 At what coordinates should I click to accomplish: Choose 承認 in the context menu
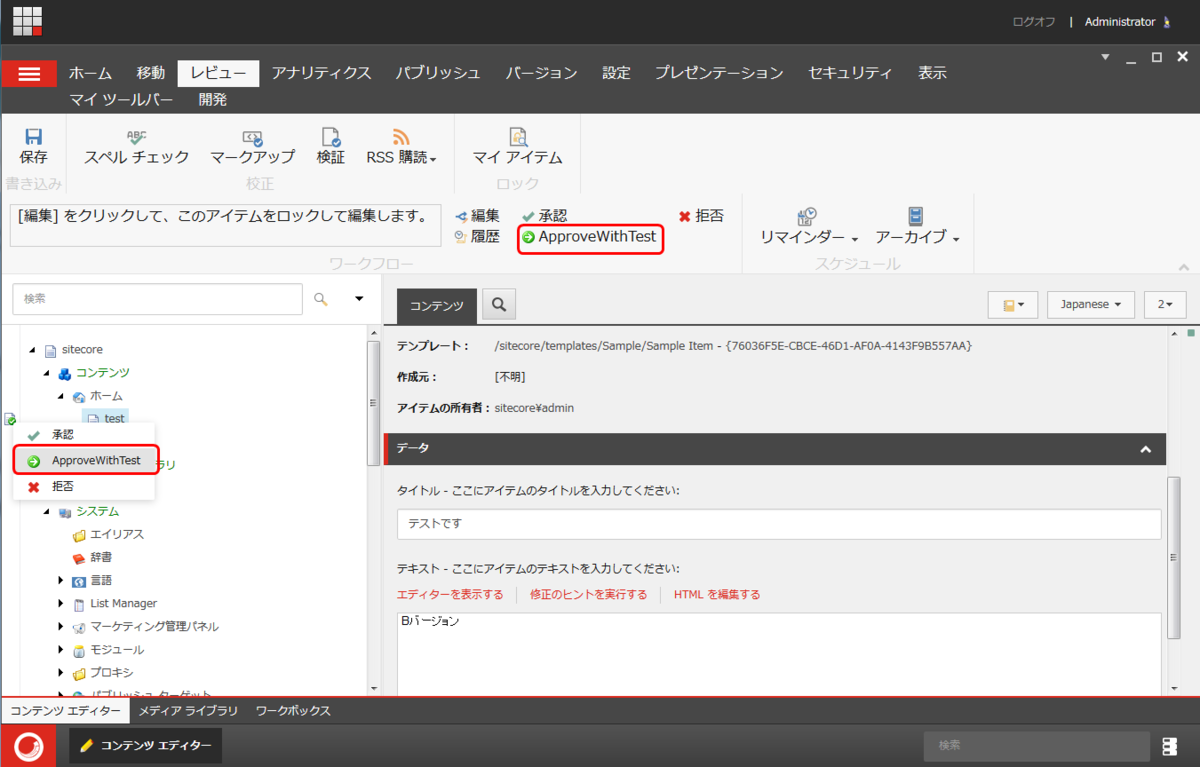coord(84,435)
